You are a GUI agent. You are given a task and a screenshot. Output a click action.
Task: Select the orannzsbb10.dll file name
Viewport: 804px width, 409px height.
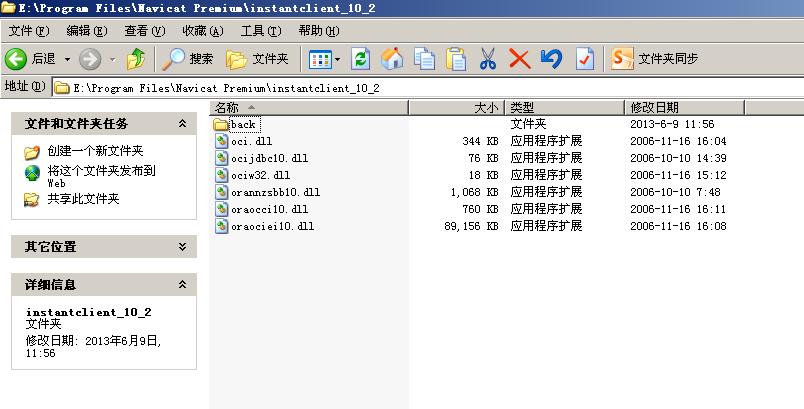[275, 192]
